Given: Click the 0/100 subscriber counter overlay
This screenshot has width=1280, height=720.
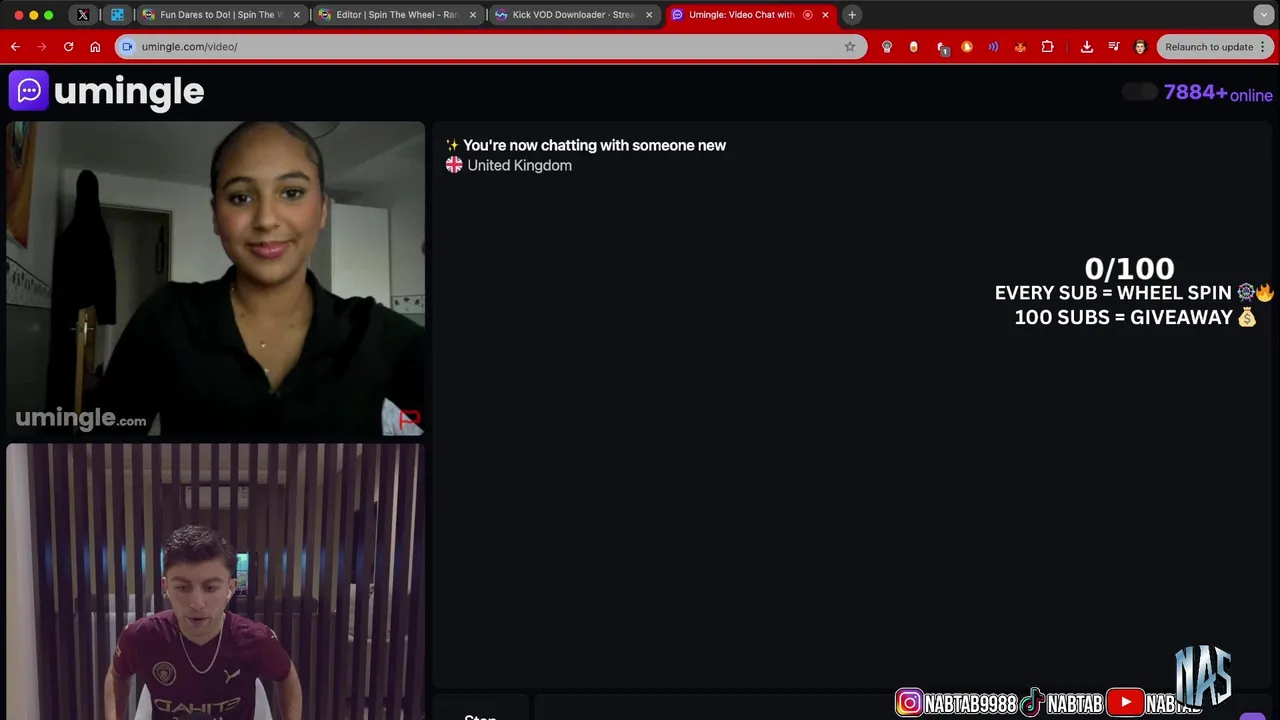Looking at the screenshot, I should click(x=1129, y=268).
